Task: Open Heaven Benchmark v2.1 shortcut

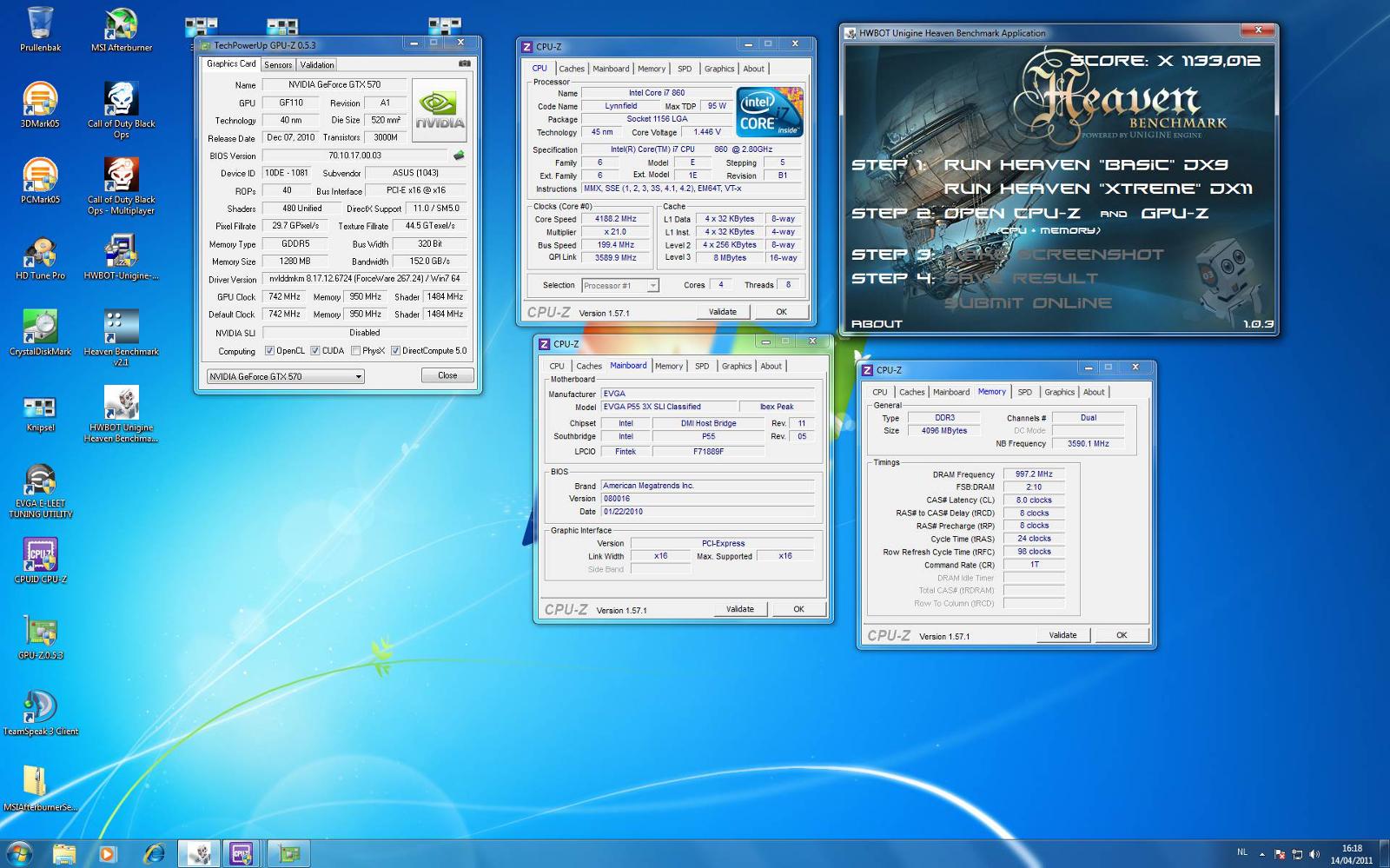Action: pyautogui.click(x=122, y=338)
